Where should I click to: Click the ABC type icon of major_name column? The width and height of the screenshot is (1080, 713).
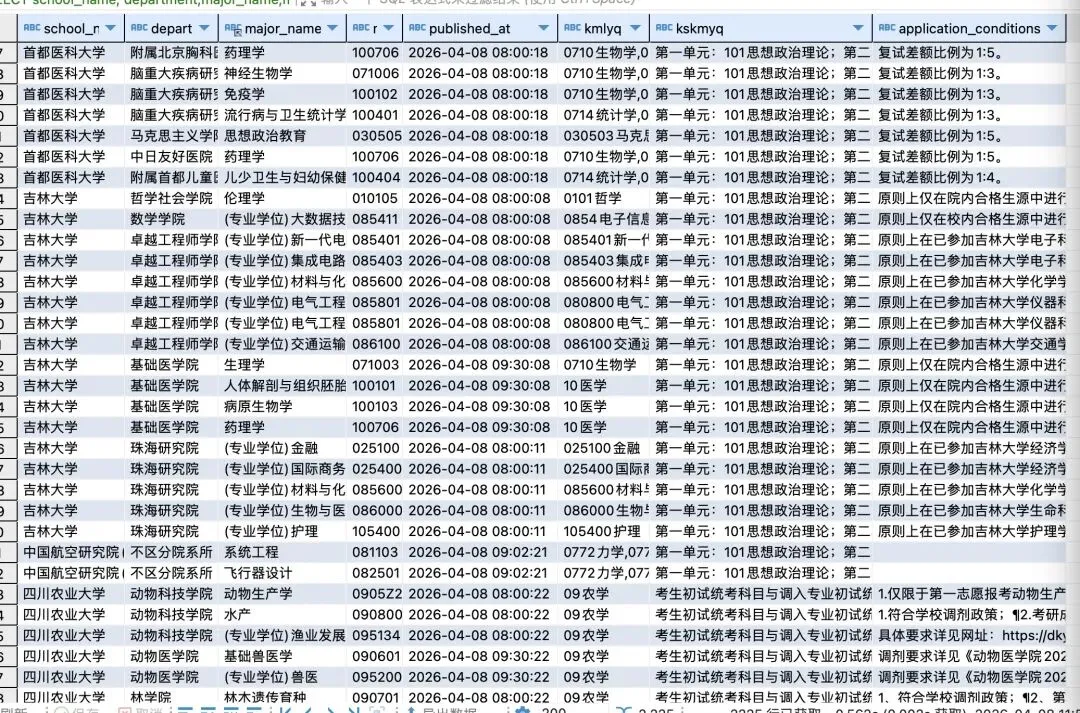[x=233, y=28]
